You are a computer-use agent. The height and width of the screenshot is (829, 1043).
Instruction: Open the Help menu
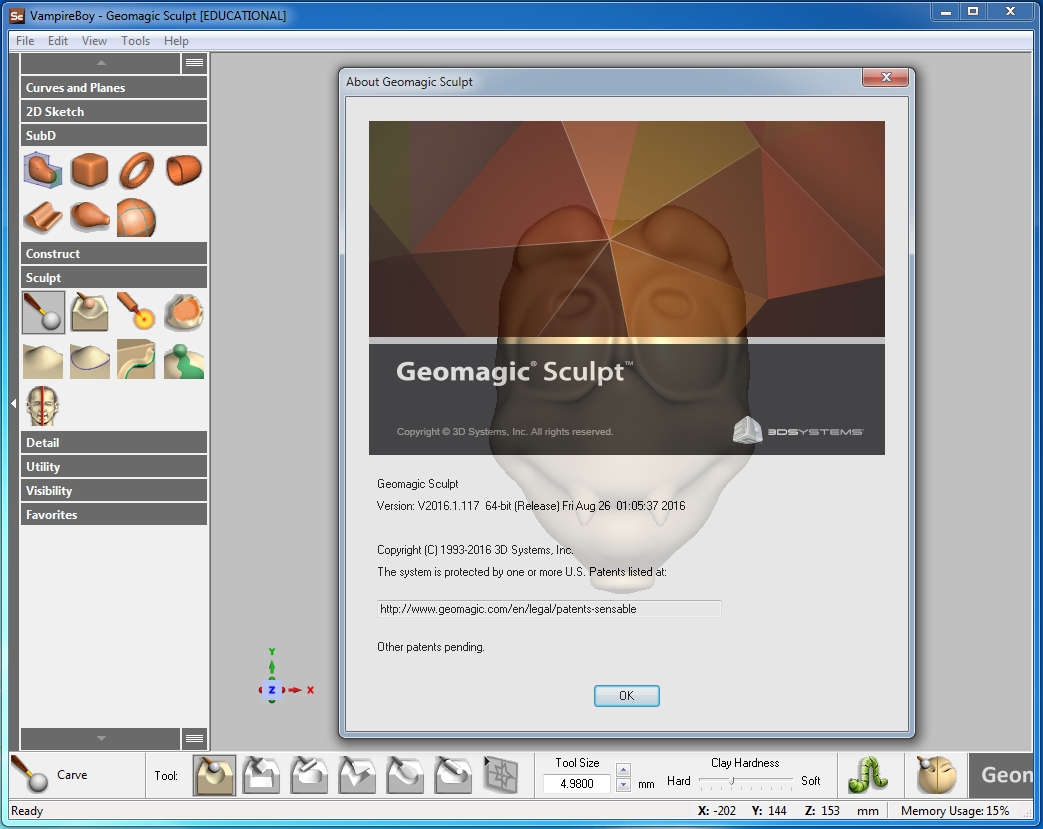pyautogui.click(x=176, y=41)
